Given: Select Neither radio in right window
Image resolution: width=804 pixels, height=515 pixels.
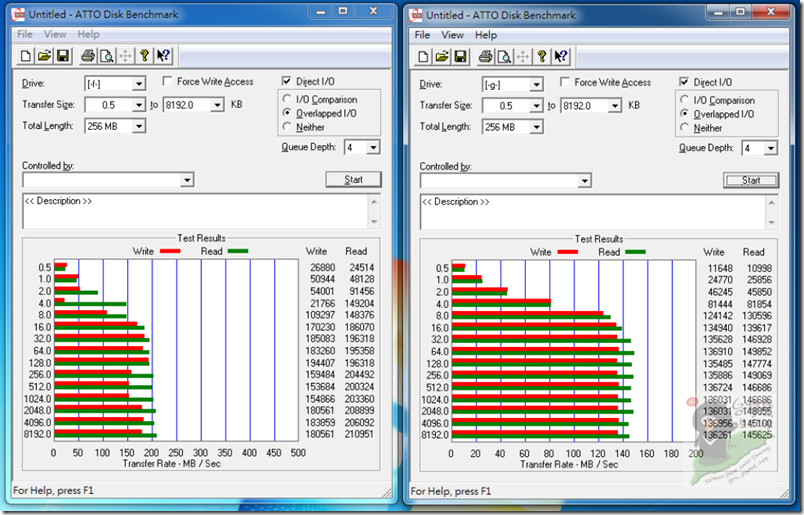Looking at the screenshot, I should point(684,127).
